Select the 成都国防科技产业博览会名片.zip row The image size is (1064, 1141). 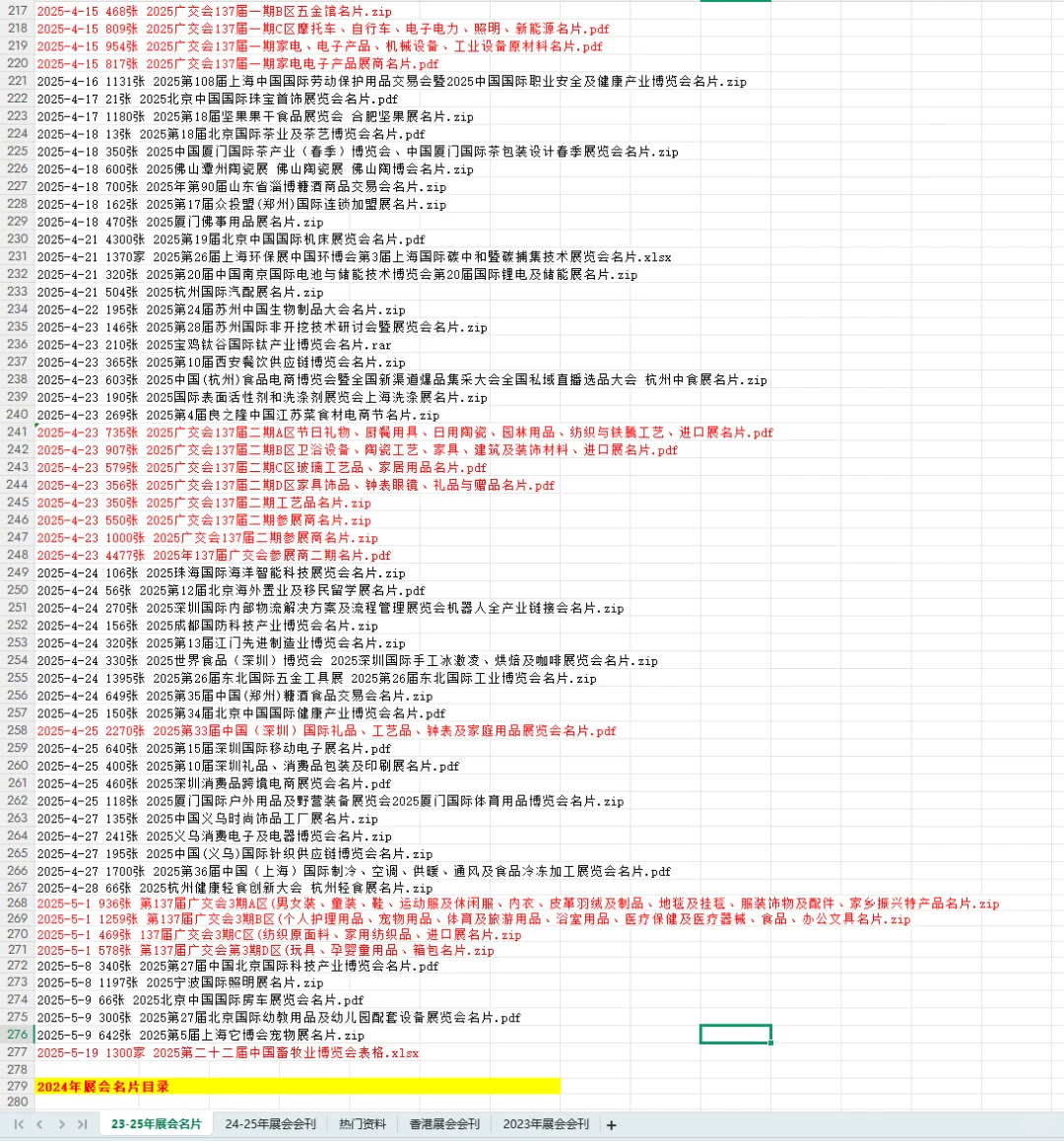(x=208, y=626)
